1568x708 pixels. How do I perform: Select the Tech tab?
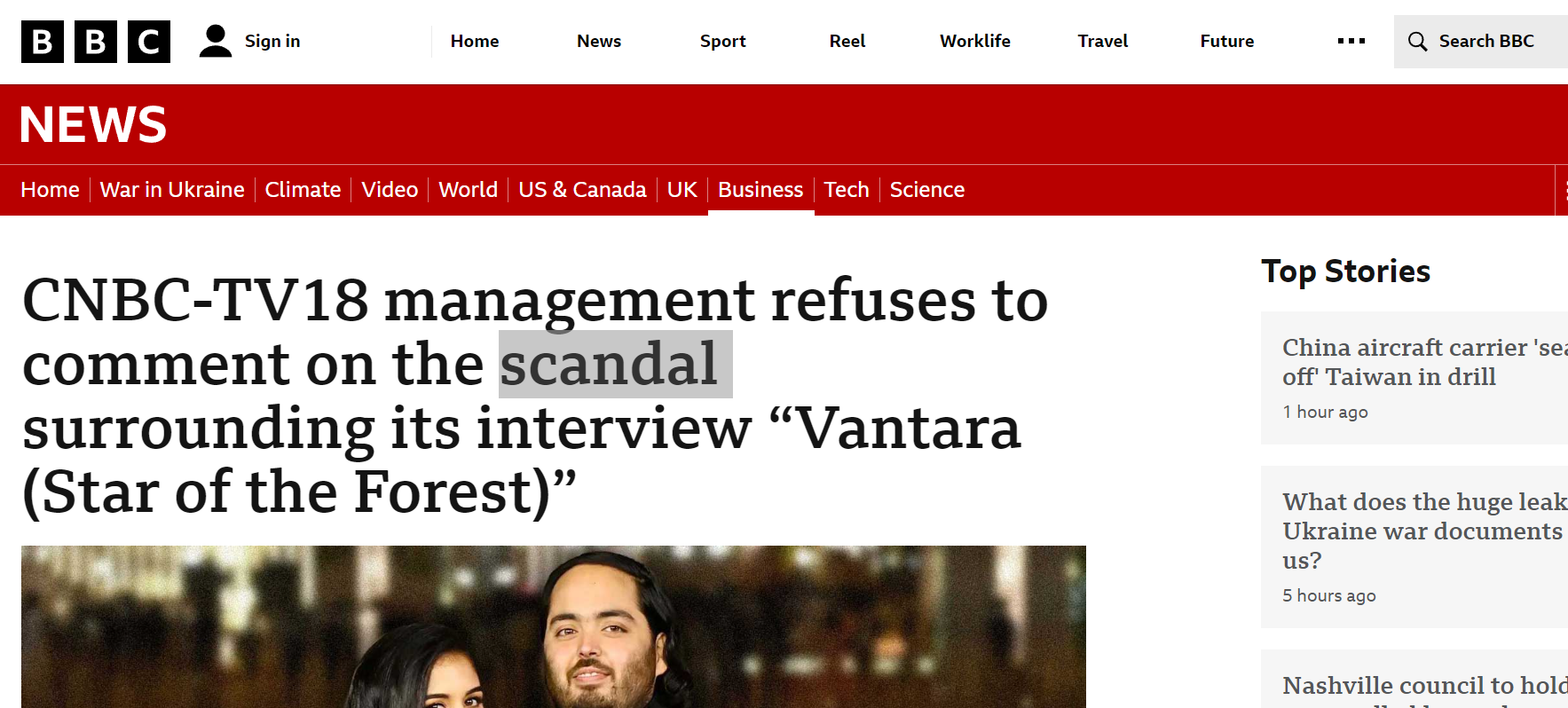pos(846,190)
